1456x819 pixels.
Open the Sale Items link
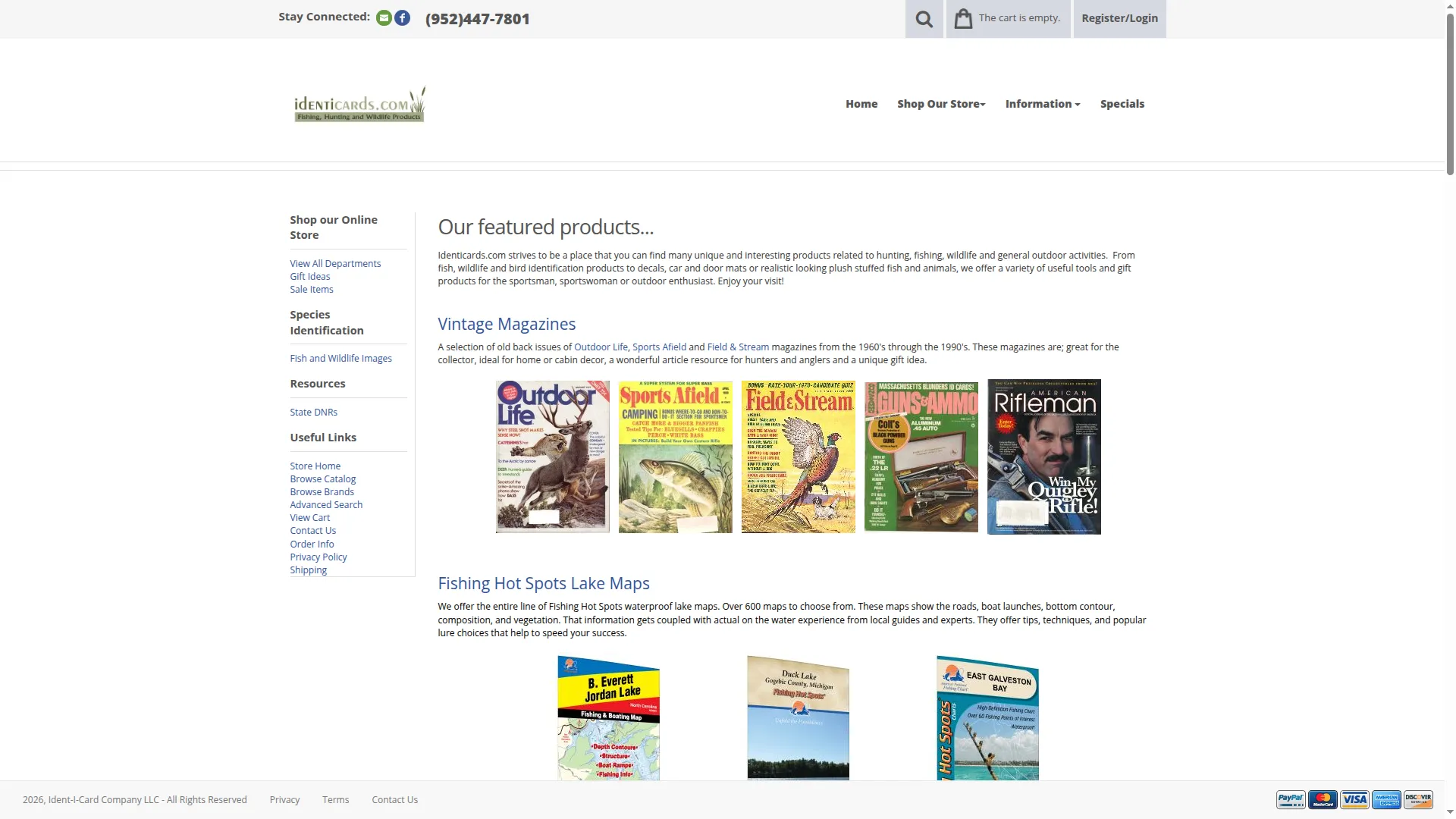click(x=312, y=289)
